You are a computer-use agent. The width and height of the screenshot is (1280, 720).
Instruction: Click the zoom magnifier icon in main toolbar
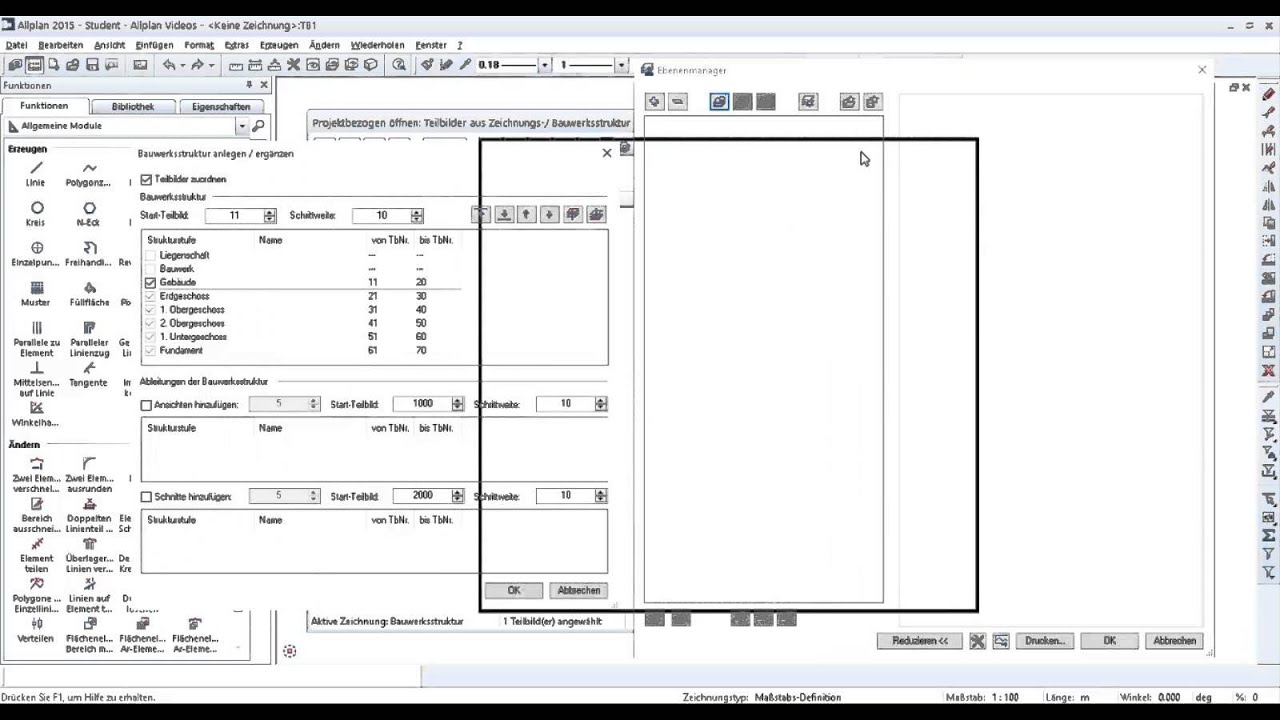click(x=399, y=65)
